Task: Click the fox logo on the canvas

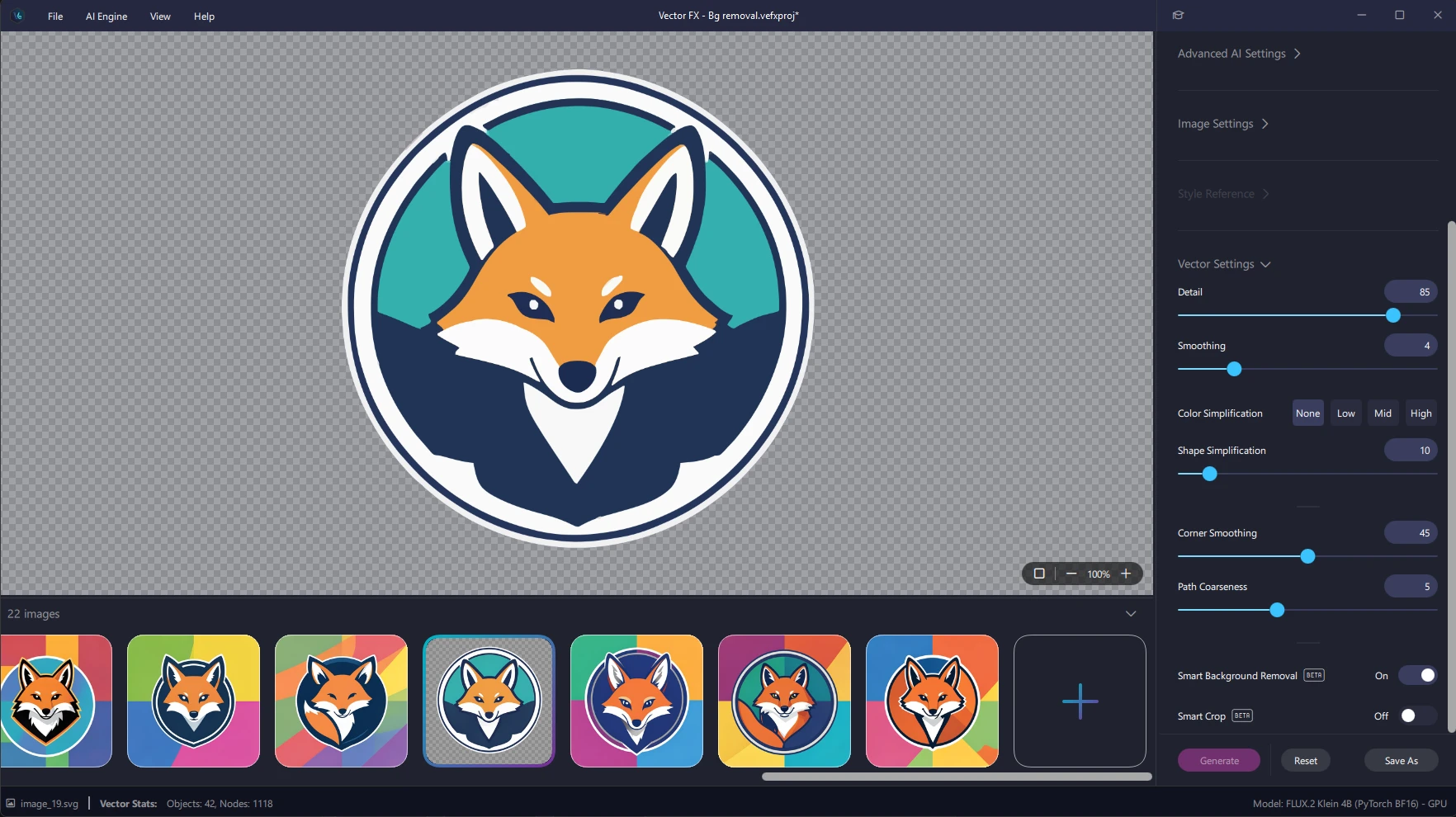Action: pos(578,308)
